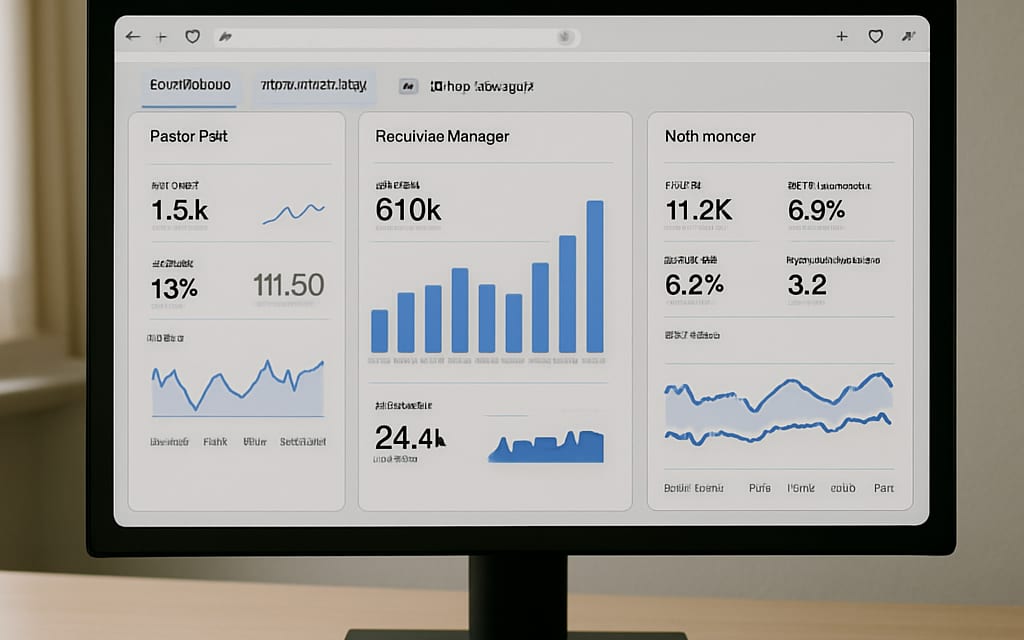
Task: Click the address bar field
Action: point(397,37)
